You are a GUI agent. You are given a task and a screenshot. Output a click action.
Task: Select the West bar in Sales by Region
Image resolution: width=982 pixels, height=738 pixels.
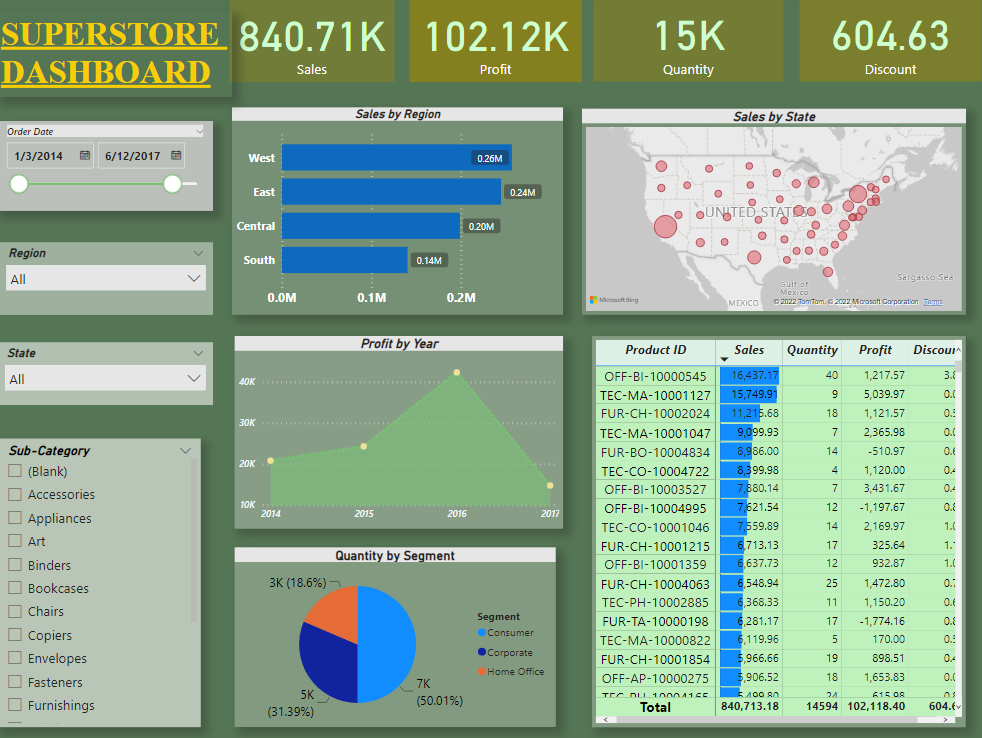pos(396,158)
